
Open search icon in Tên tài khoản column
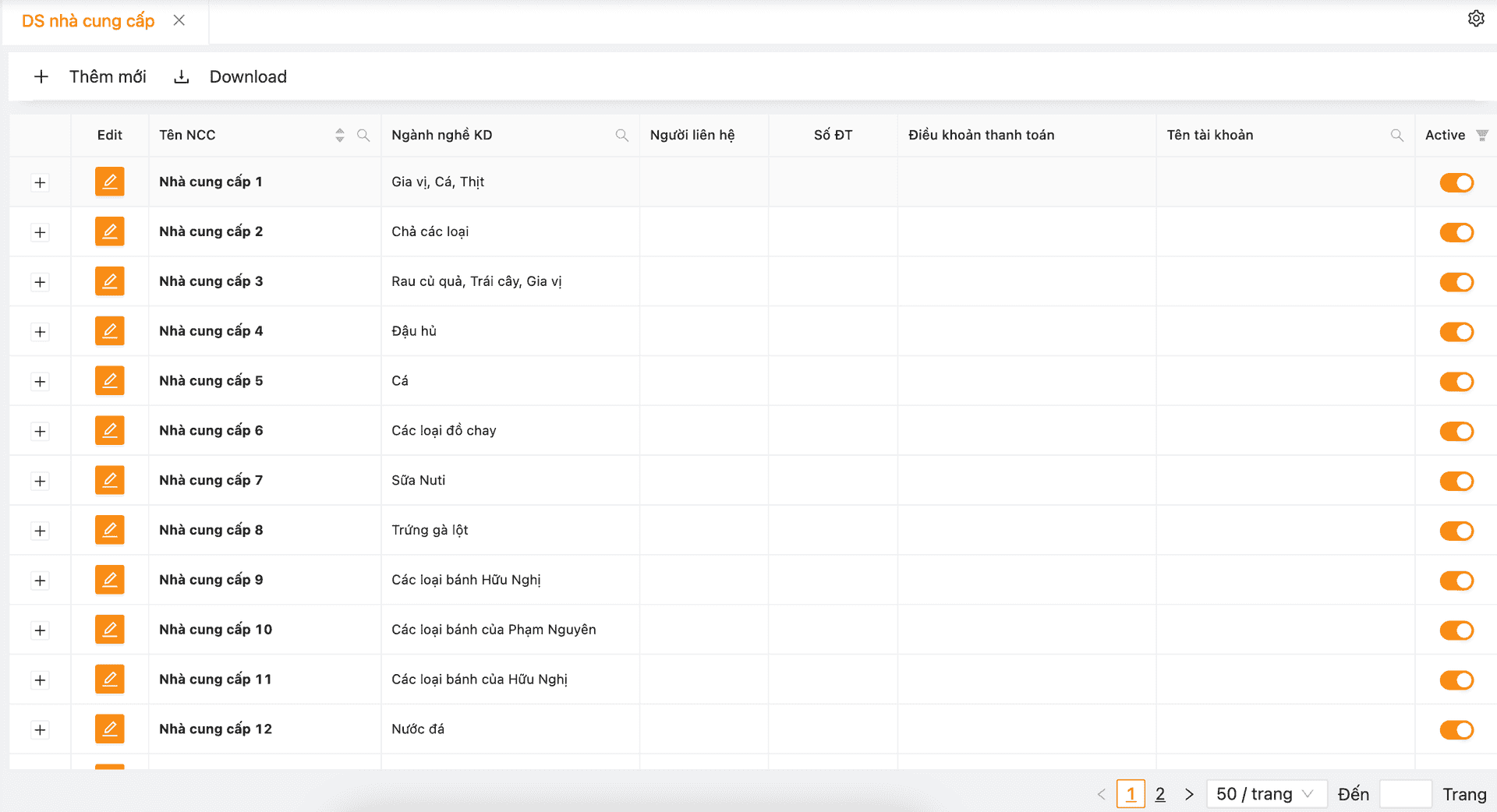(x=1396, y=136)
